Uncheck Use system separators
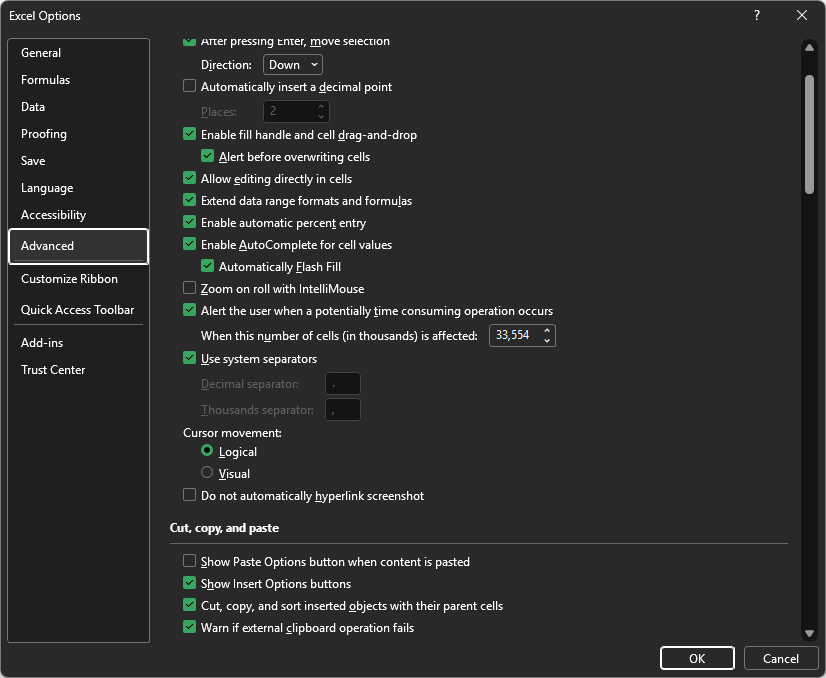This screenshot has width=826, height=678. 189,358
